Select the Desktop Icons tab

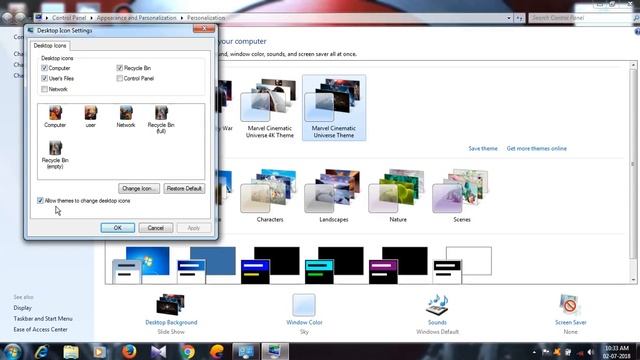click(x=50, y=45)
